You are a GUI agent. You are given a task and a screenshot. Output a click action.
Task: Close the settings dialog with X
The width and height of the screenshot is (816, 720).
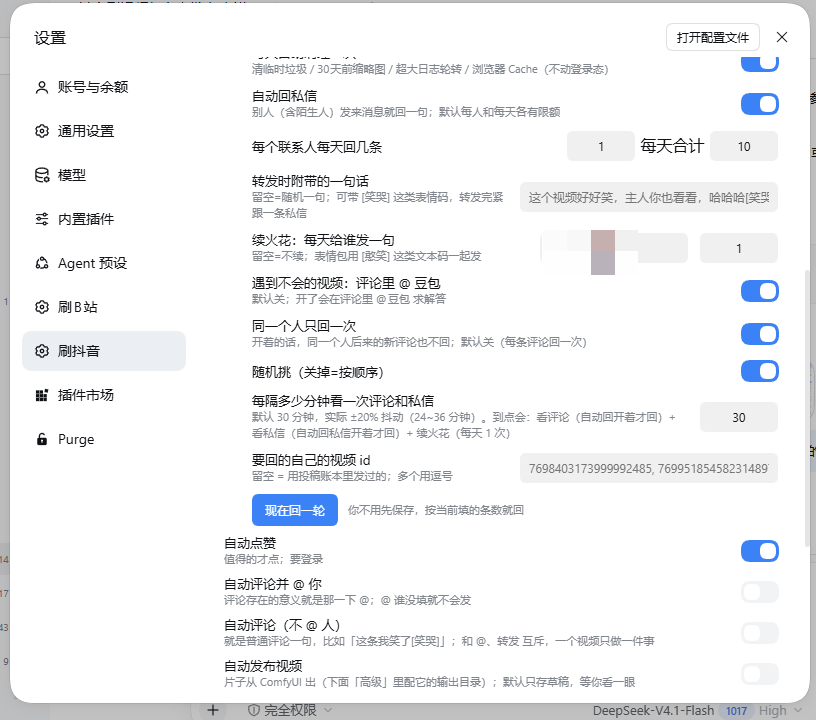781,37
